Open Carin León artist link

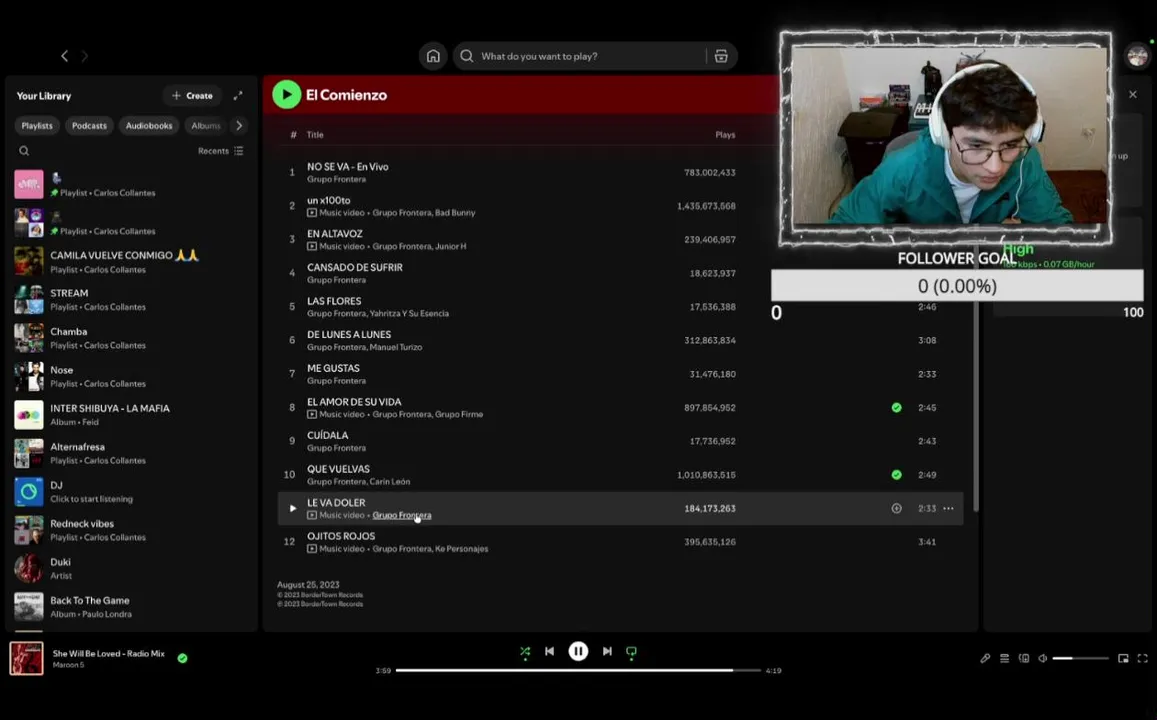tap(390, 482)
